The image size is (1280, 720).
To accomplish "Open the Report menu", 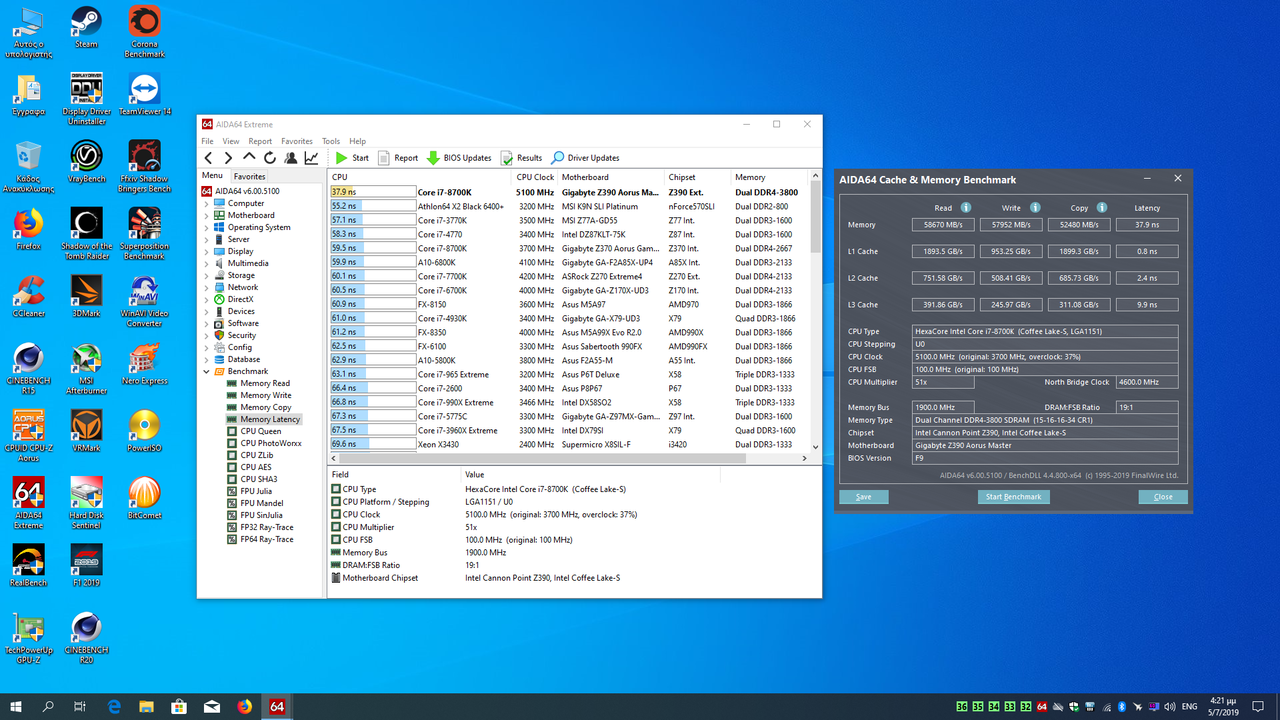I will pos(260,141).
